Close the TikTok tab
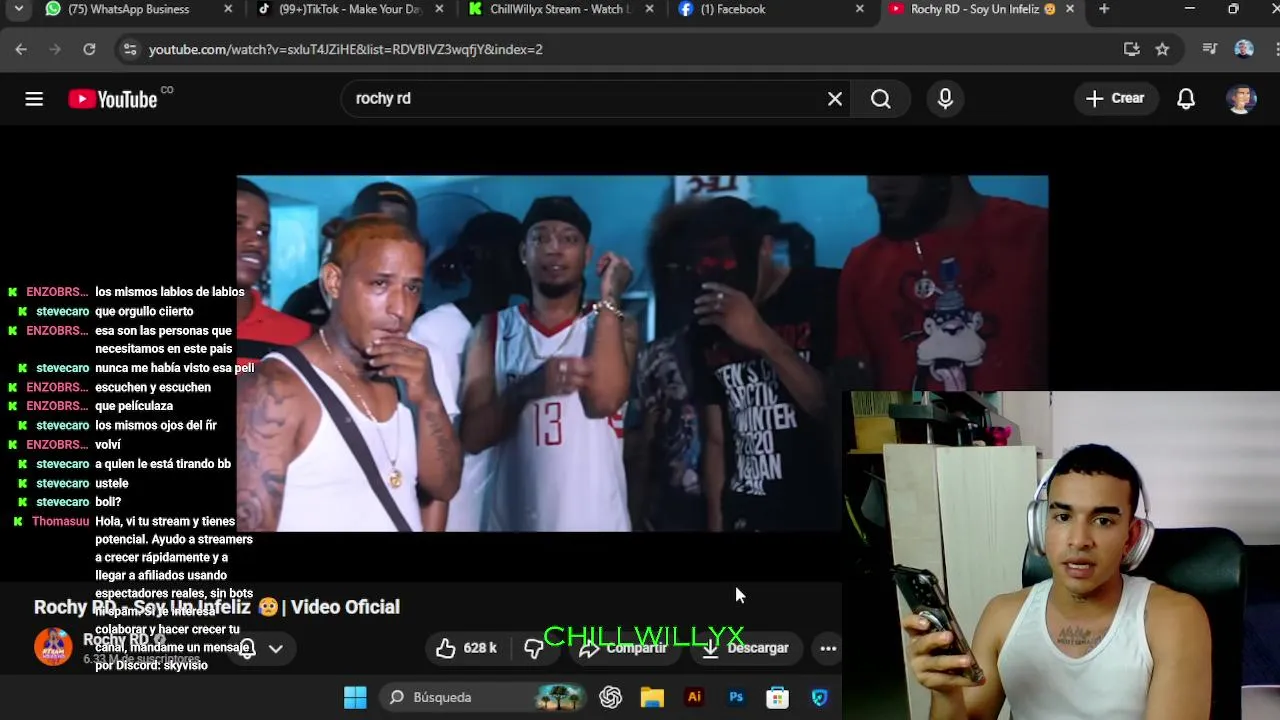 (439, 9)
